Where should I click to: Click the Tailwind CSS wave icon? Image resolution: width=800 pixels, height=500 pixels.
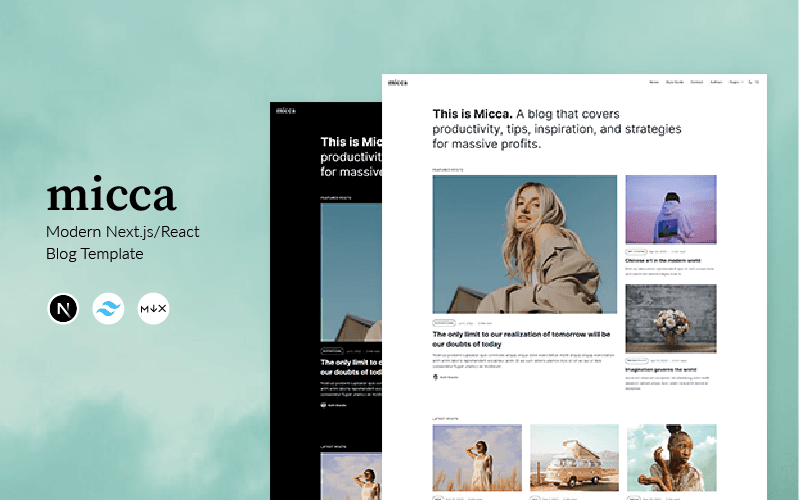[108, 309]
